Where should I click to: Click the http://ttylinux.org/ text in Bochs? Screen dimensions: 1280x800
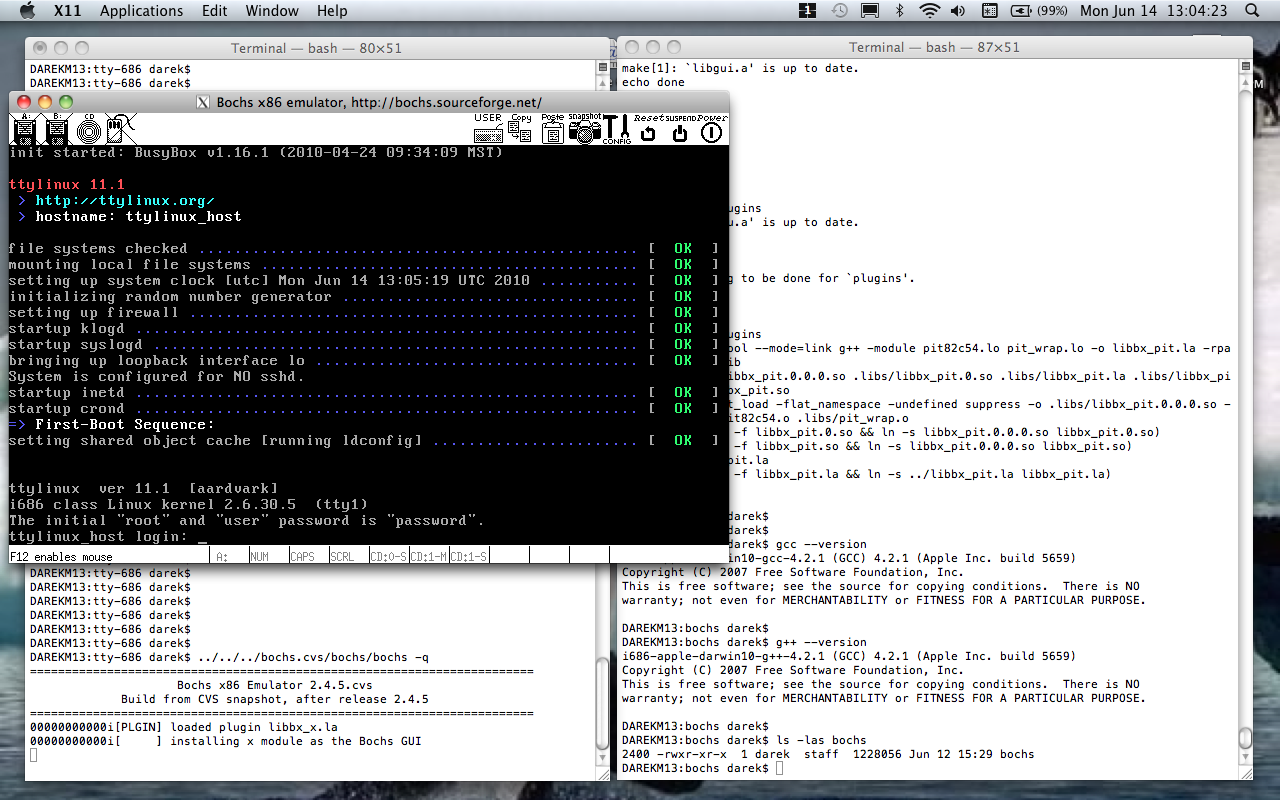pyautogui.click(x=125, y=201)
